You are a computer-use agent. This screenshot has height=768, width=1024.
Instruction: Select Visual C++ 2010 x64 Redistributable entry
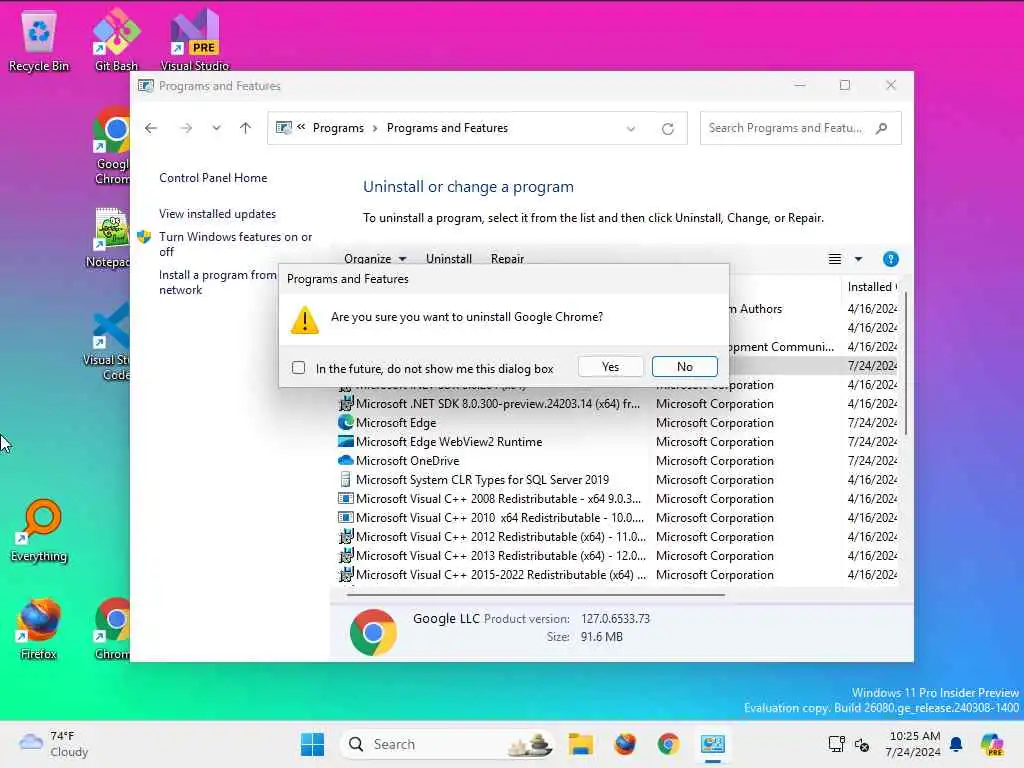tap(617, 517)
